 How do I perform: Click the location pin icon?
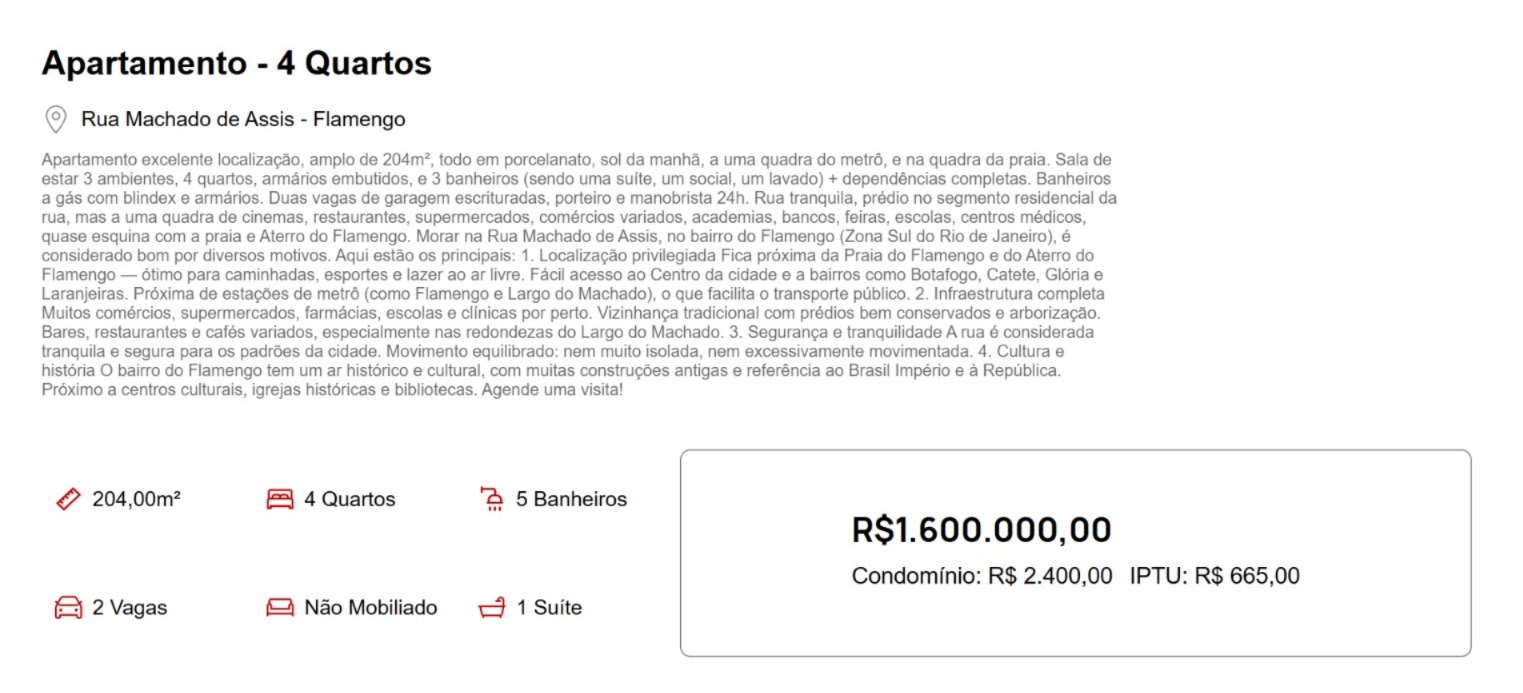point(56,120)
